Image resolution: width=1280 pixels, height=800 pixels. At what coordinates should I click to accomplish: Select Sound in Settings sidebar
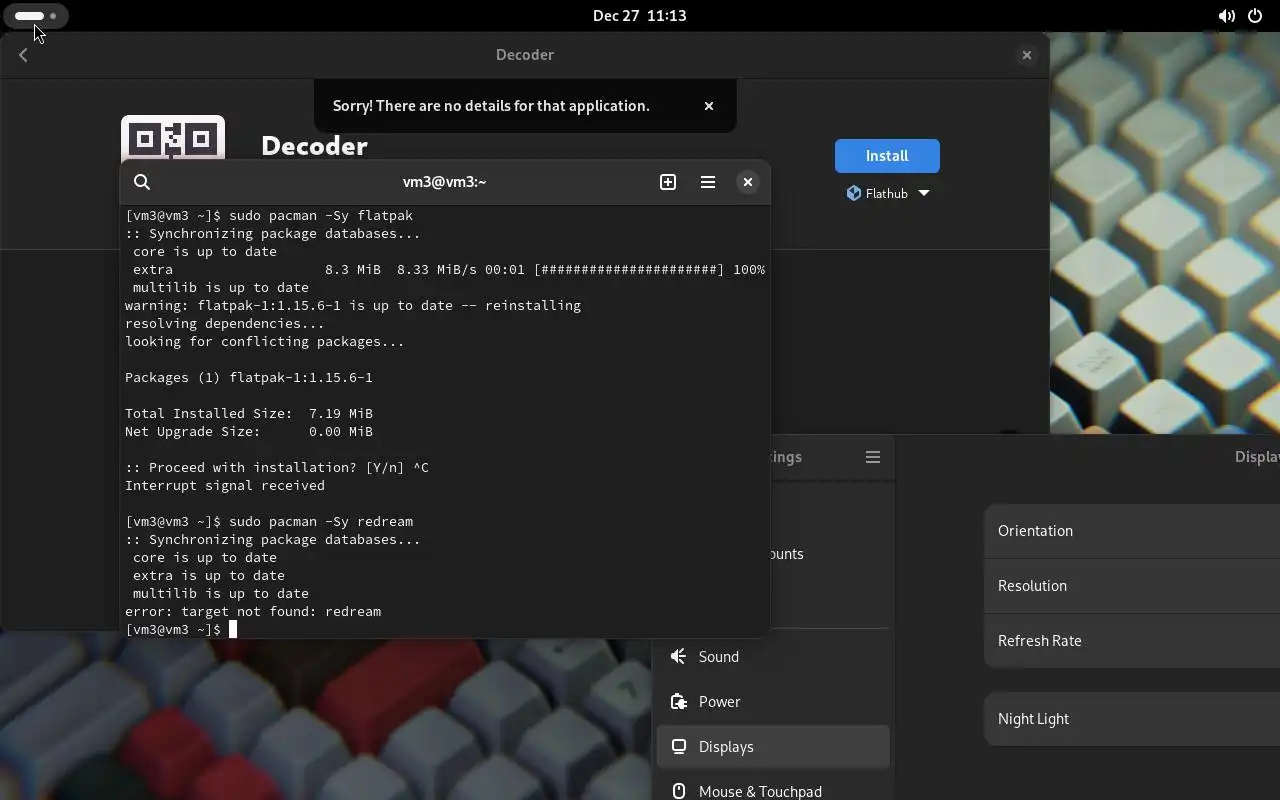tap(773, 657)
